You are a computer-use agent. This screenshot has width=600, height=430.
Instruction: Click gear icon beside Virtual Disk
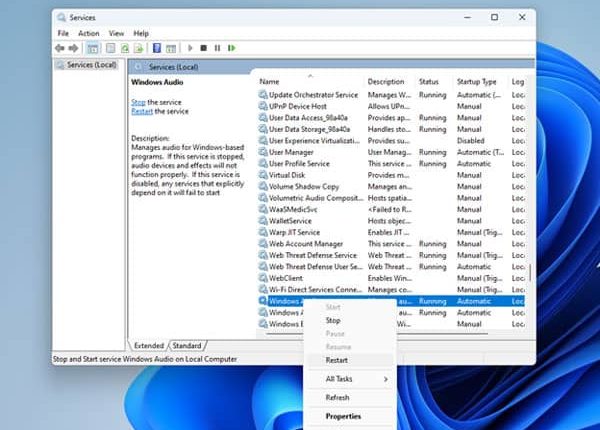(263, 175)
